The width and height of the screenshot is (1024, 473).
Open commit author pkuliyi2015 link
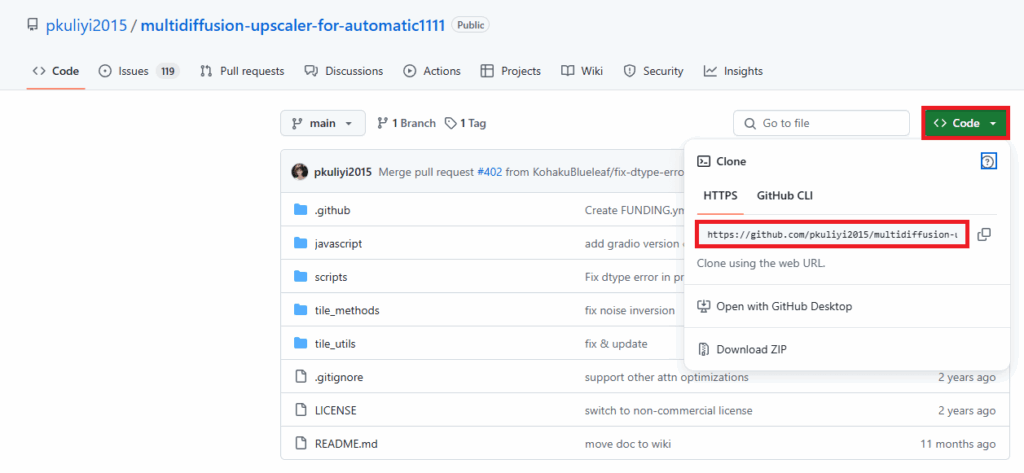point(343,172)
